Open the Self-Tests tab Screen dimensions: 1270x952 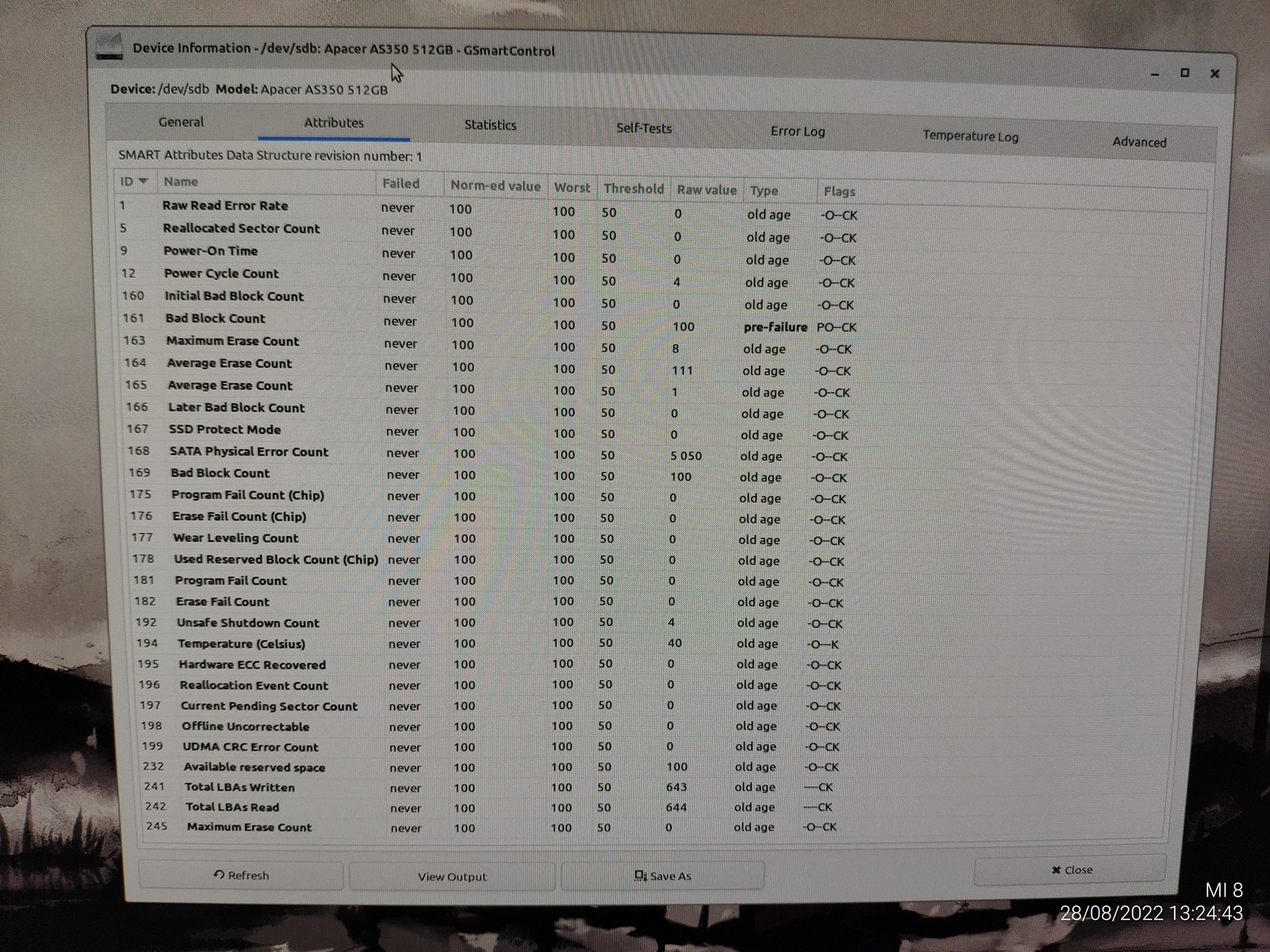tap(644, 129)
